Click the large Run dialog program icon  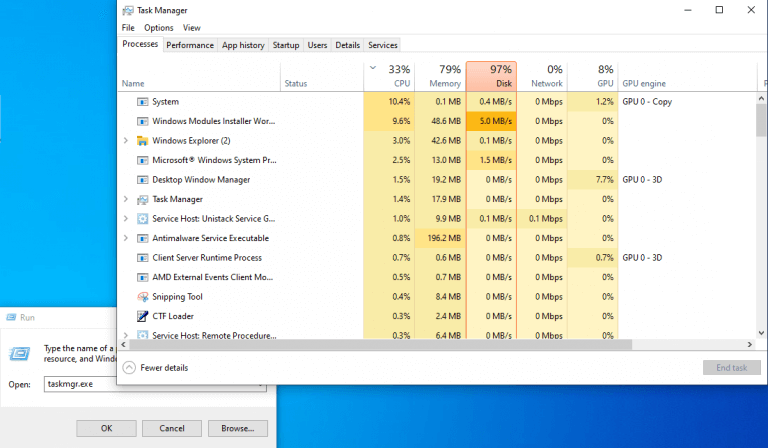pos(20,354)
